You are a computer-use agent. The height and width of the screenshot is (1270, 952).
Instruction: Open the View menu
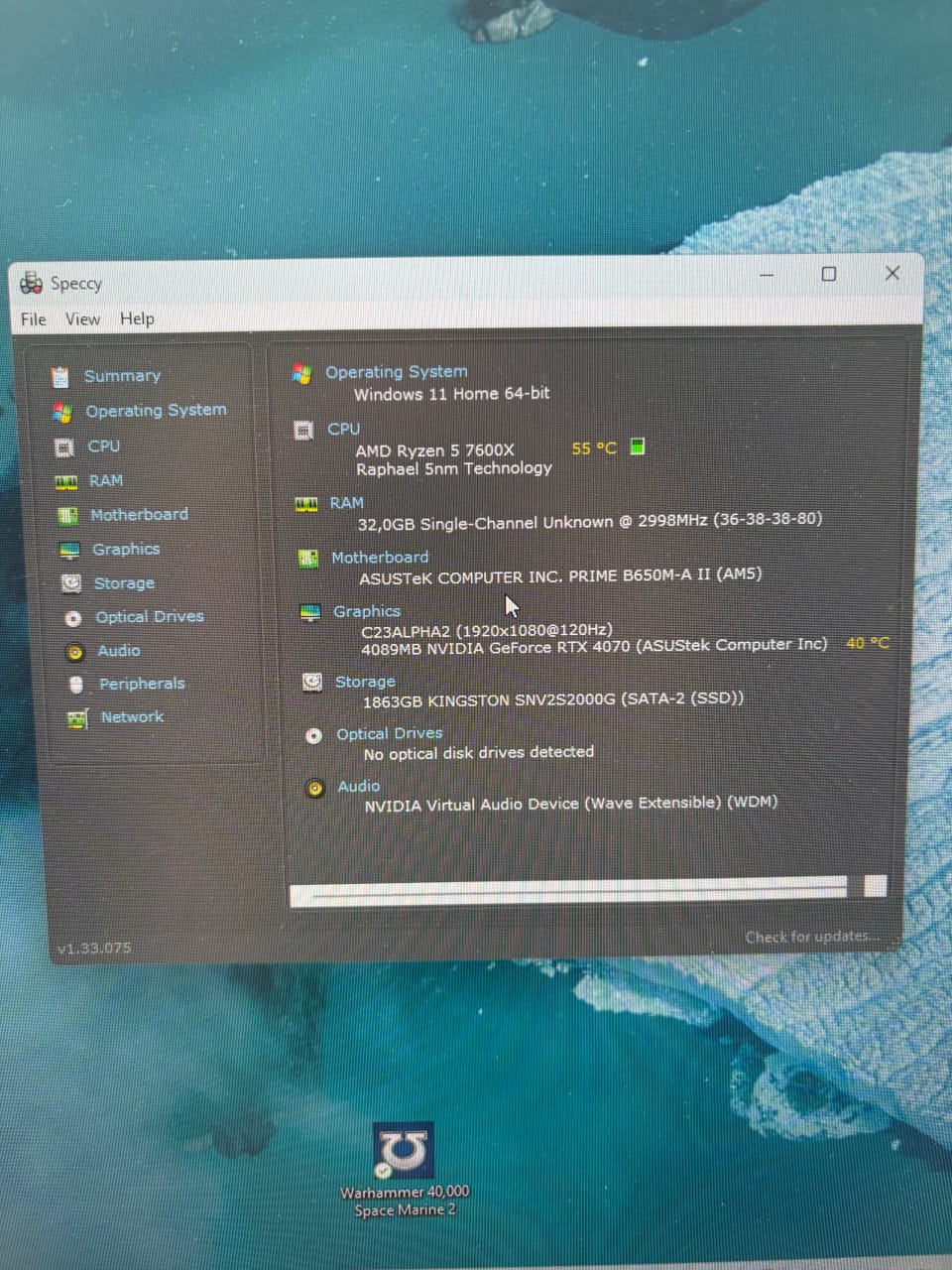[82, 319]
